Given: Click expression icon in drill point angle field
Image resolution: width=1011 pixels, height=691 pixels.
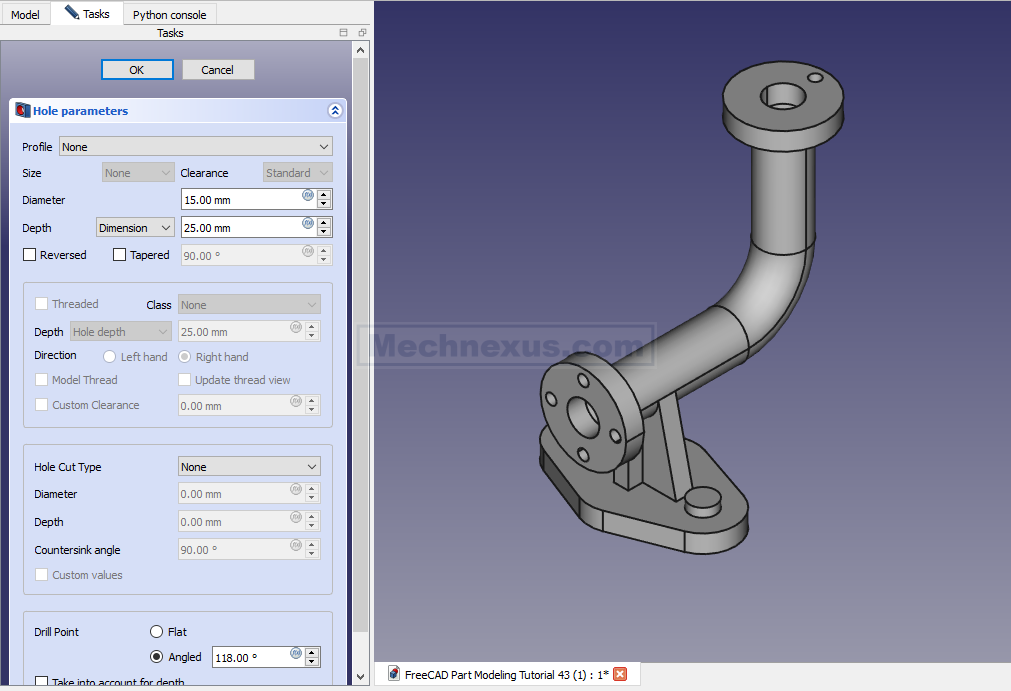Looking at the screenshot, I should pyautogui.click(x=296, y=653).
